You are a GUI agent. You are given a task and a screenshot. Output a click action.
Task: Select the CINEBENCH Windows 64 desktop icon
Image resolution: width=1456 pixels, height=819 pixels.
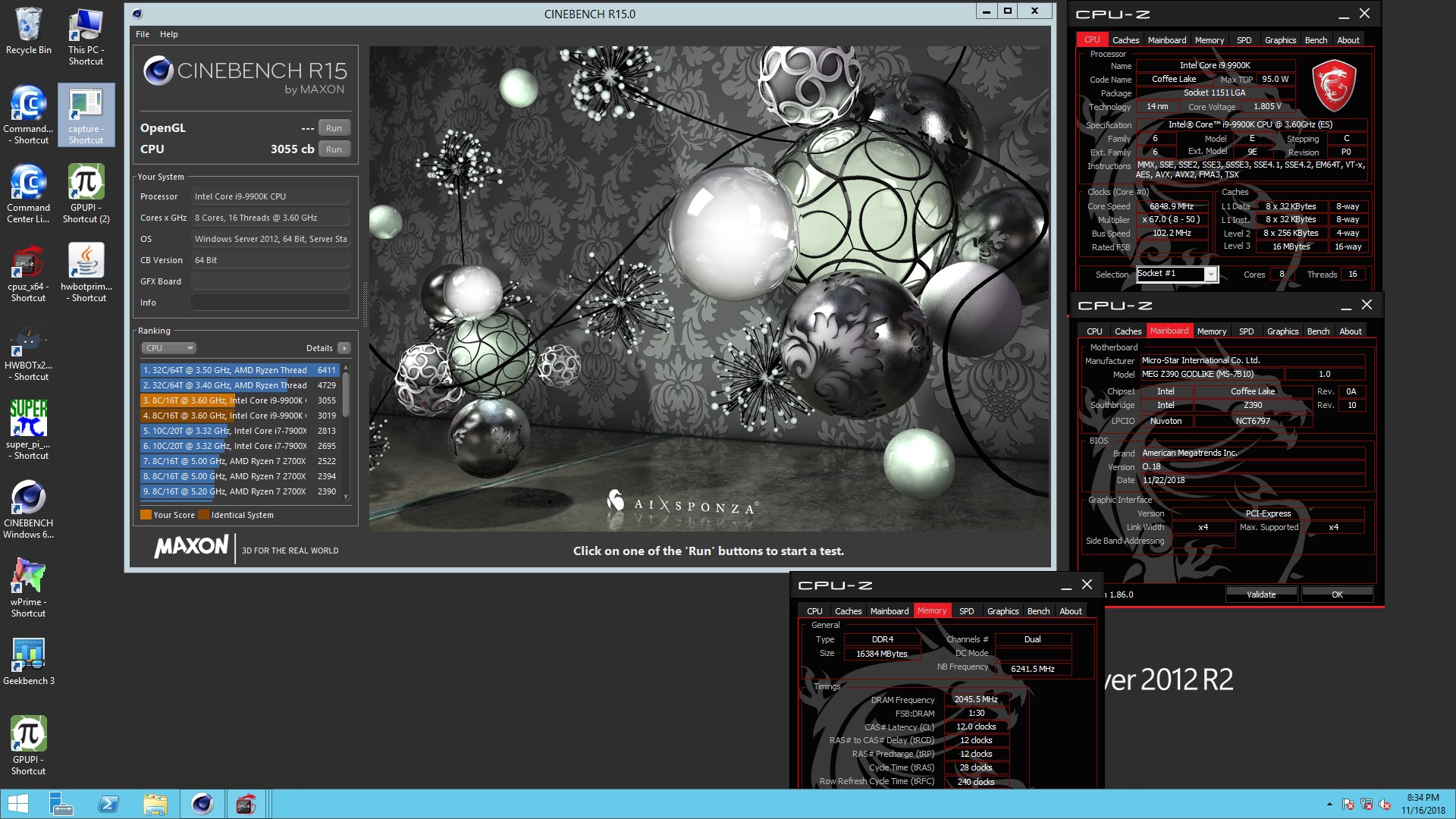pyautogui.click(x=28, y=509)
